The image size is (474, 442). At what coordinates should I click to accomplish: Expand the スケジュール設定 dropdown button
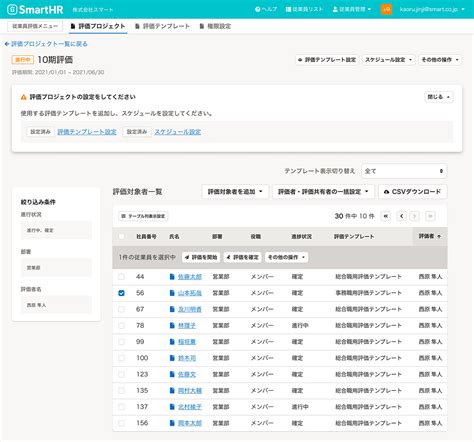[x=388, y=60]
